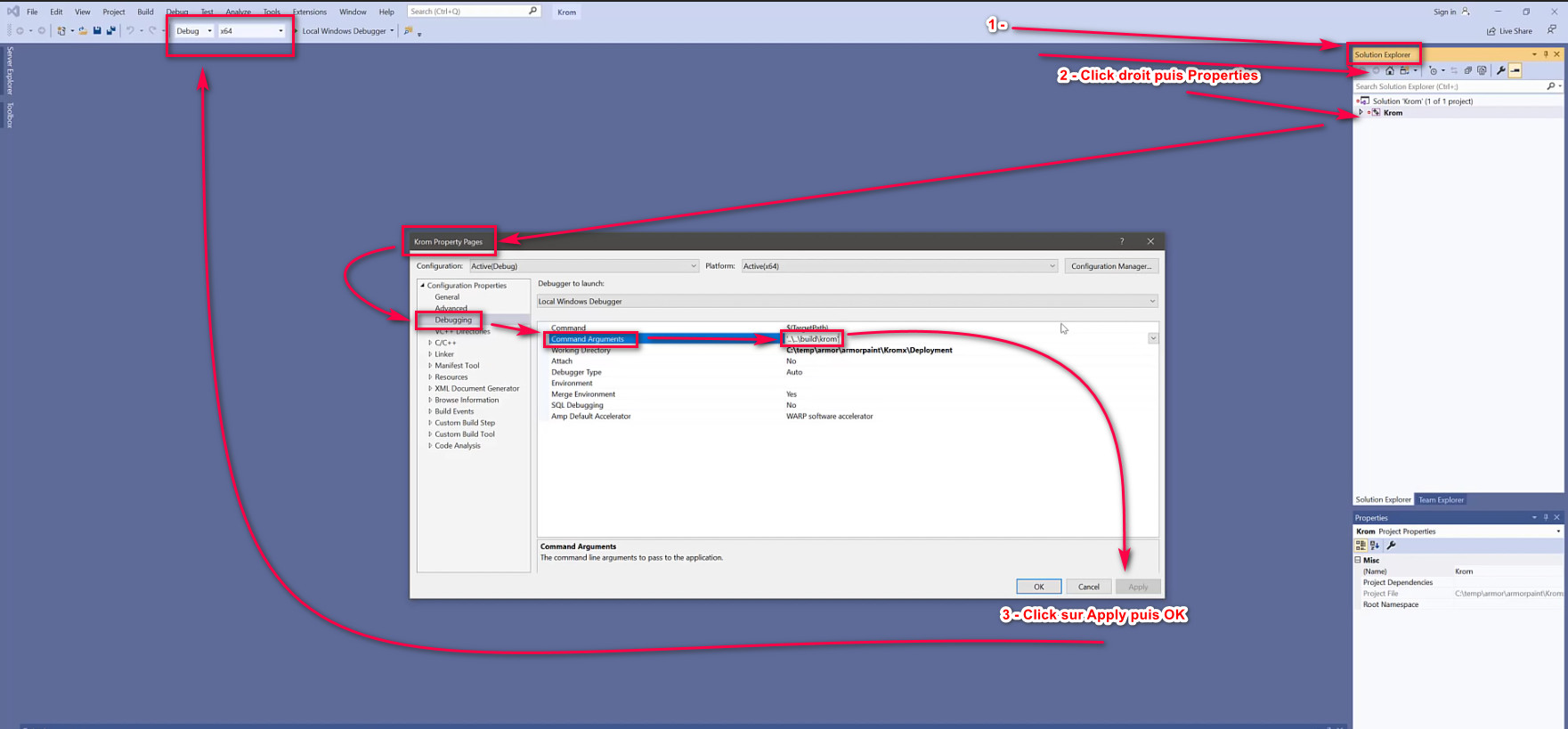1568x729 pixels.
Task: Click the Live Share button
Action: point(1509,31)
